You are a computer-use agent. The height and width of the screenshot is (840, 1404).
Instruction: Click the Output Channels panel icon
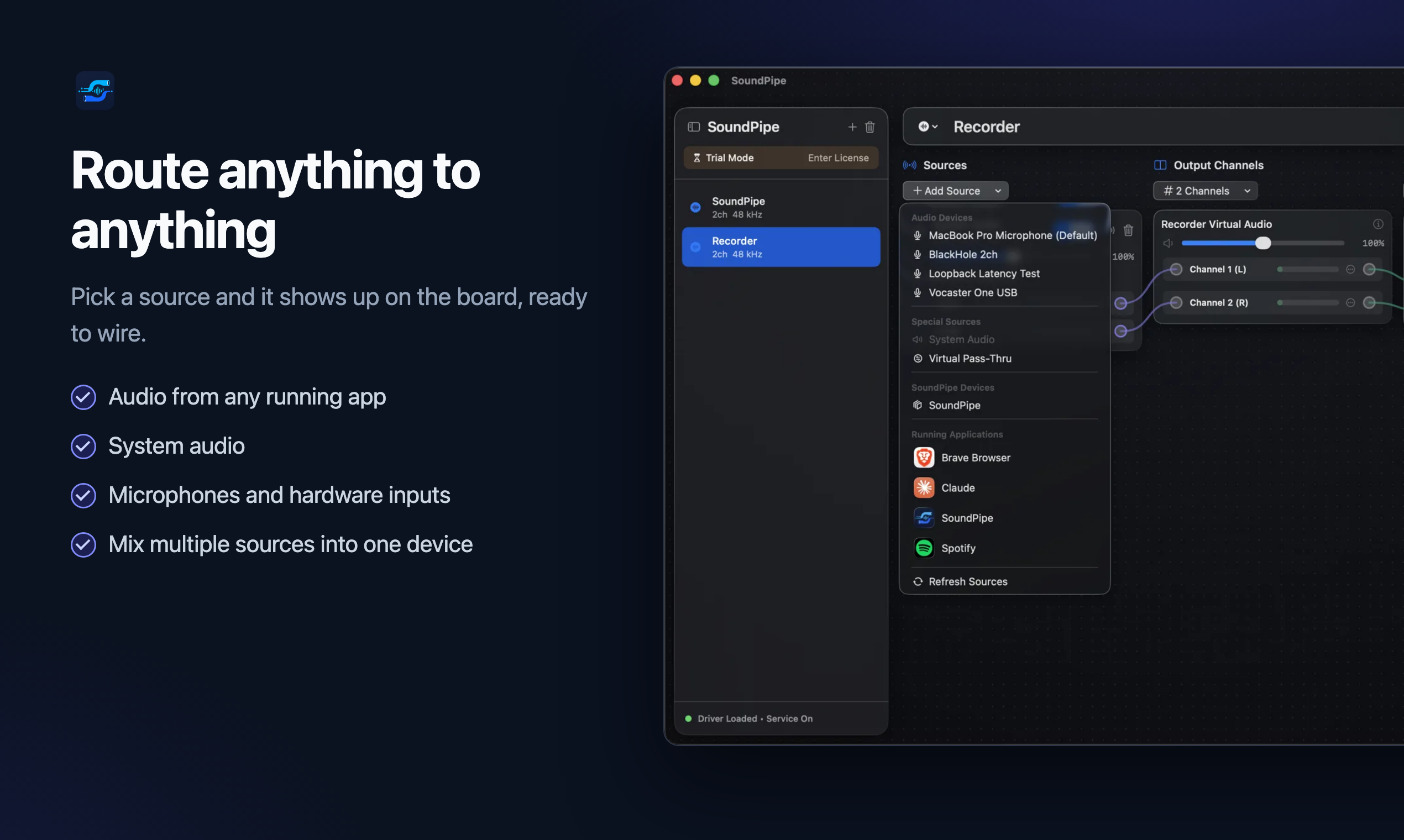tap(1160, 165)
